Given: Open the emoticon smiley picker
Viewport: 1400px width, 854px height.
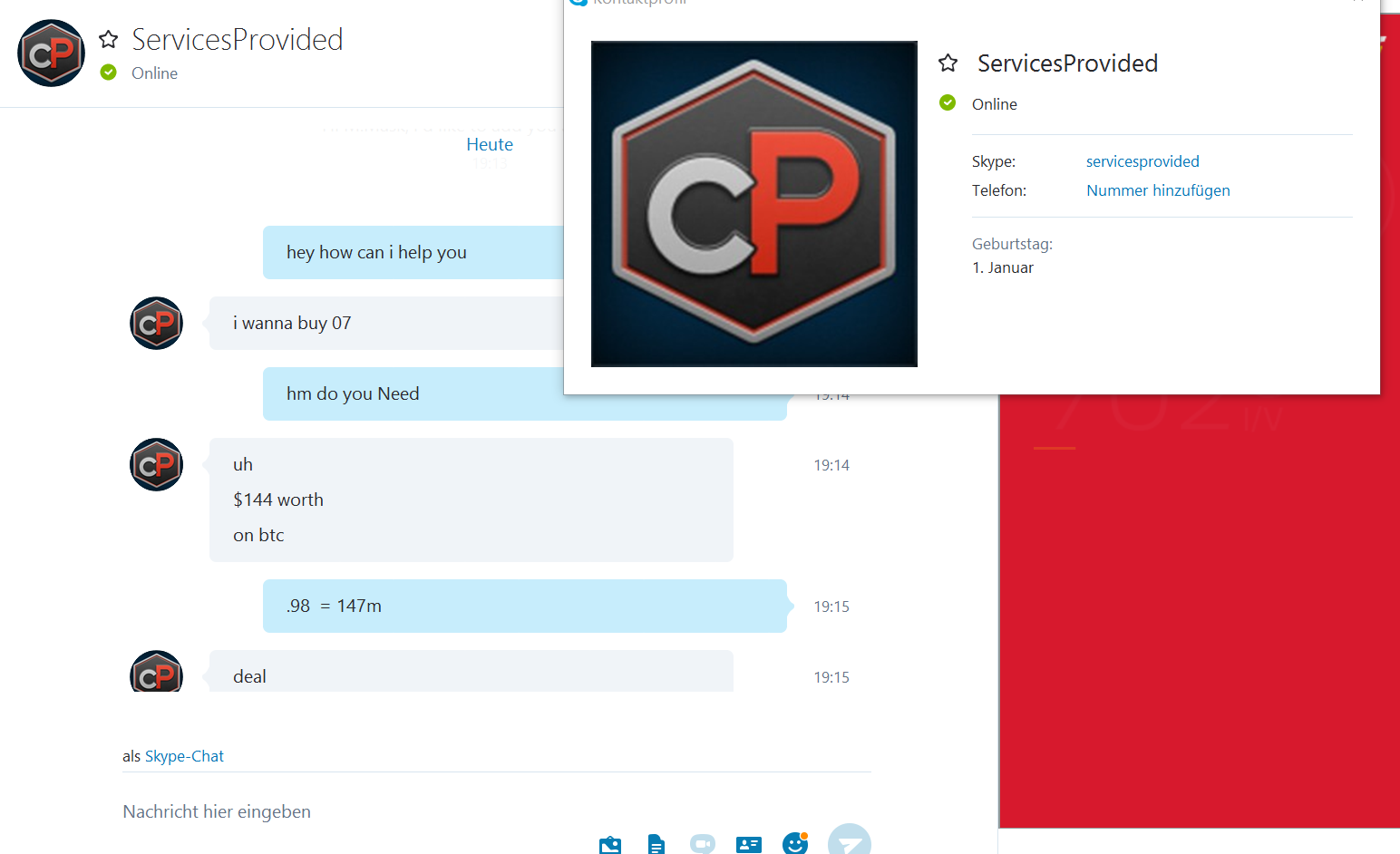Looking at the screenshot, I should pos(795,842).
